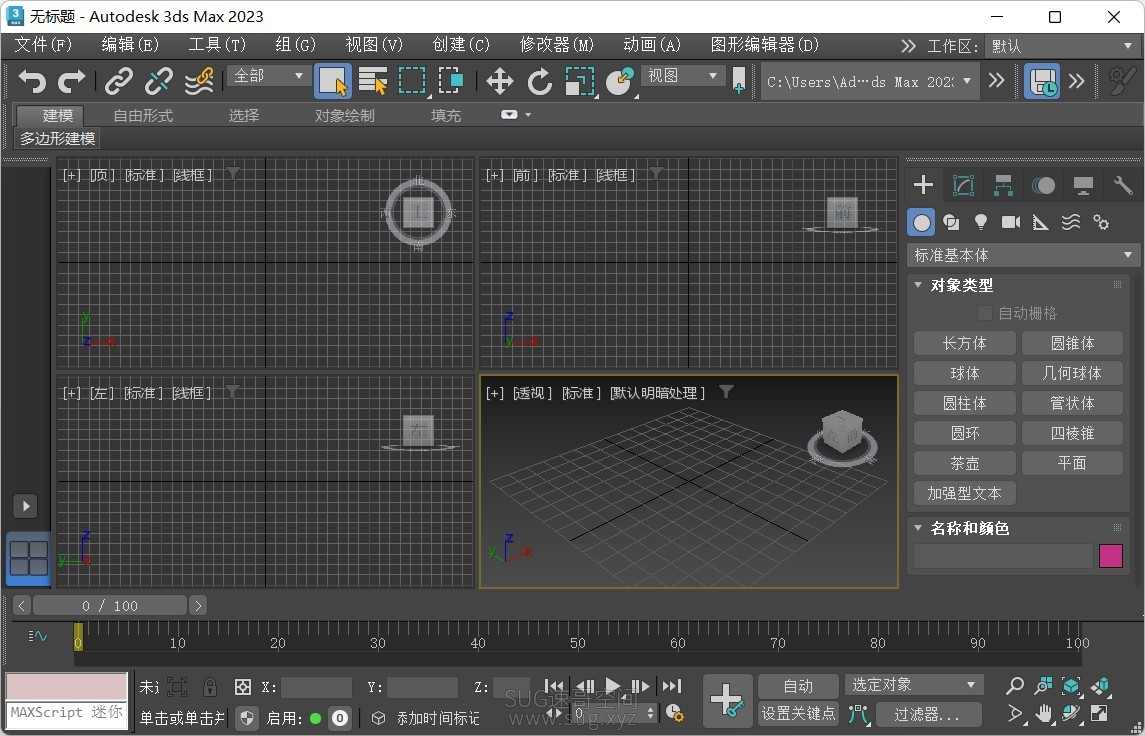Select the Lights category icon
1145x736 pixels.
981,223
